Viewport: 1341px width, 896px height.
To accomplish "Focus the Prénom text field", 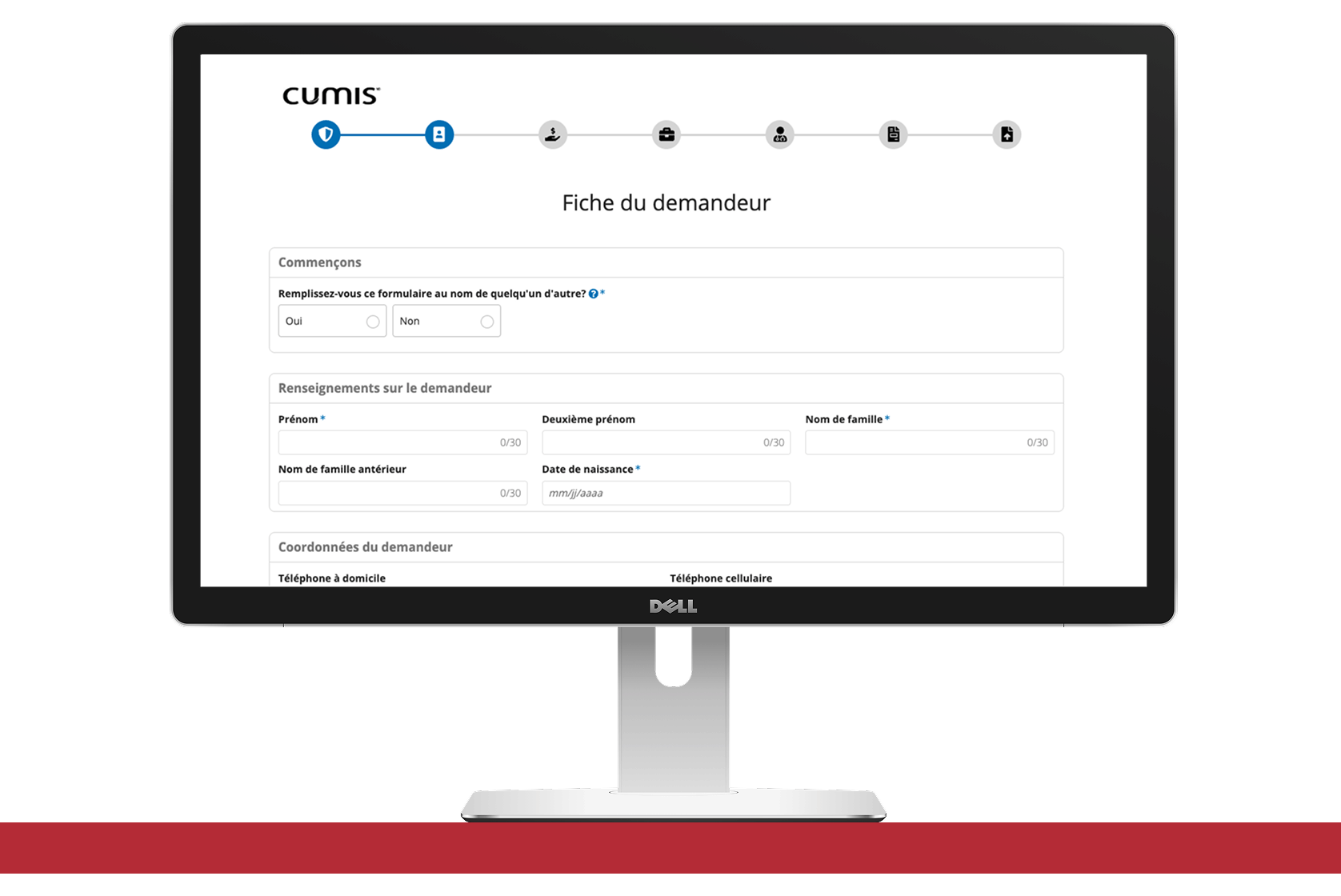I will click(x=402, y=442).
